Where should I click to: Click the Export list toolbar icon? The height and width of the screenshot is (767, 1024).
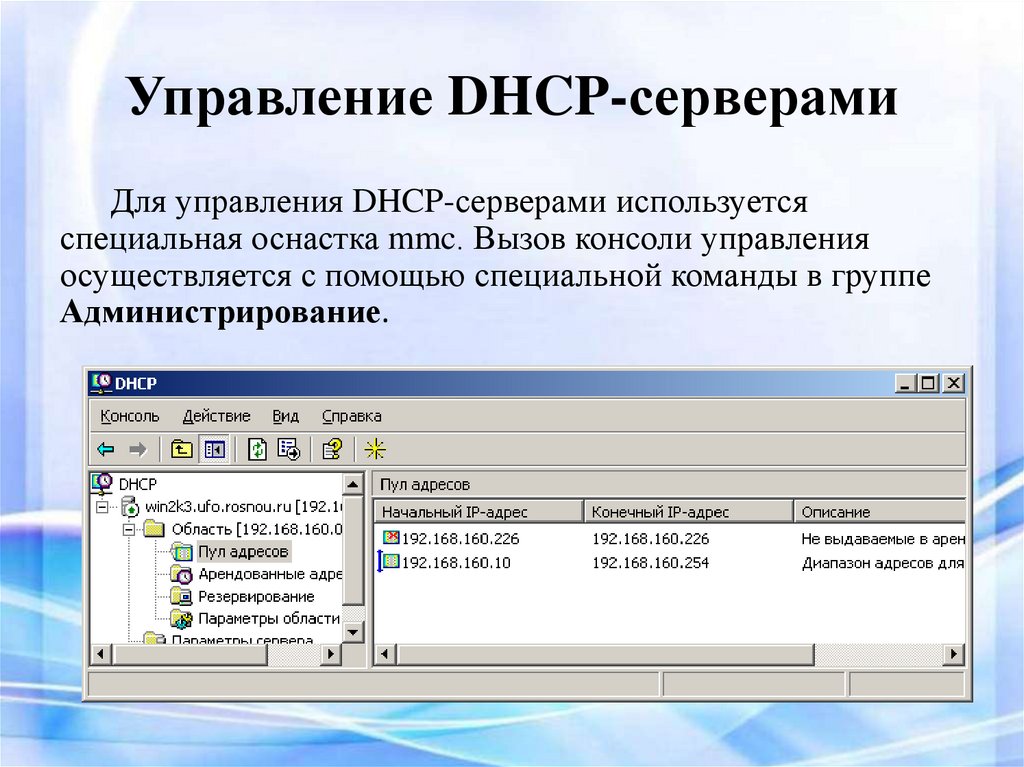pos(289,449)
